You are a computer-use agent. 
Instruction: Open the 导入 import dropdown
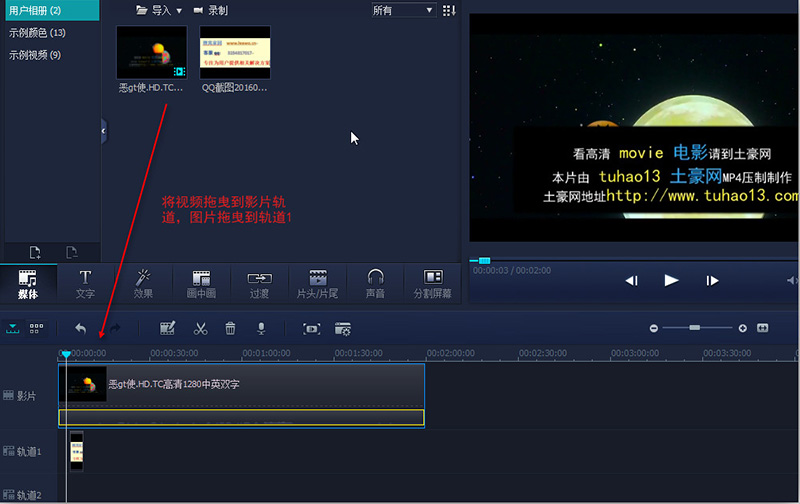159,10
